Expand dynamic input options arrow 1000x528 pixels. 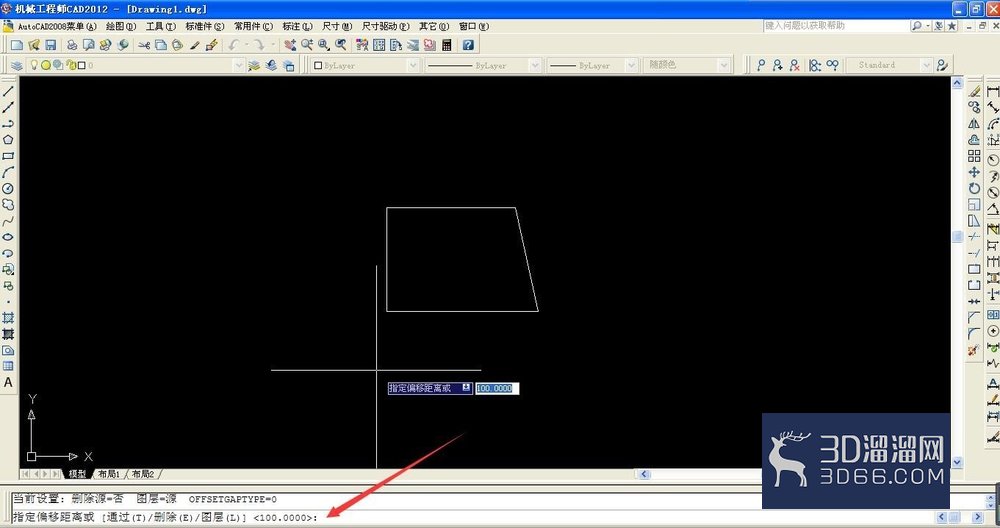click(x=466, y=388)
